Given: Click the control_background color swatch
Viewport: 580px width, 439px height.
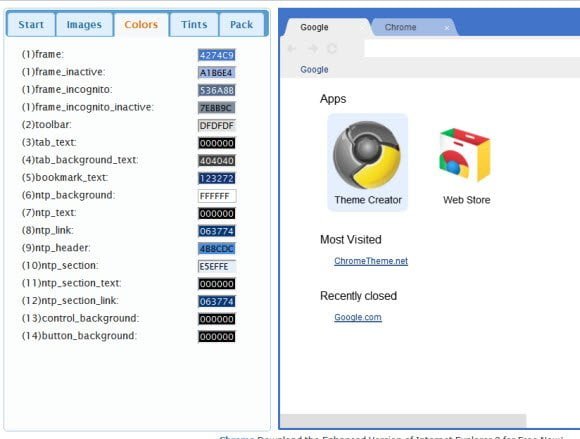Looking at the screenshot, I should (217, 319).
